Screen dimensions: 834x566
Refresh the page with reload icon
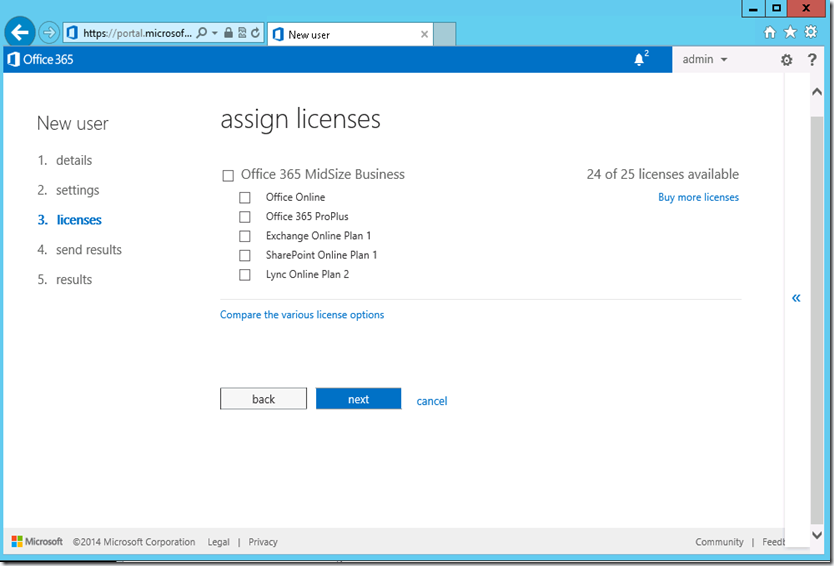[x=255, y=33]
